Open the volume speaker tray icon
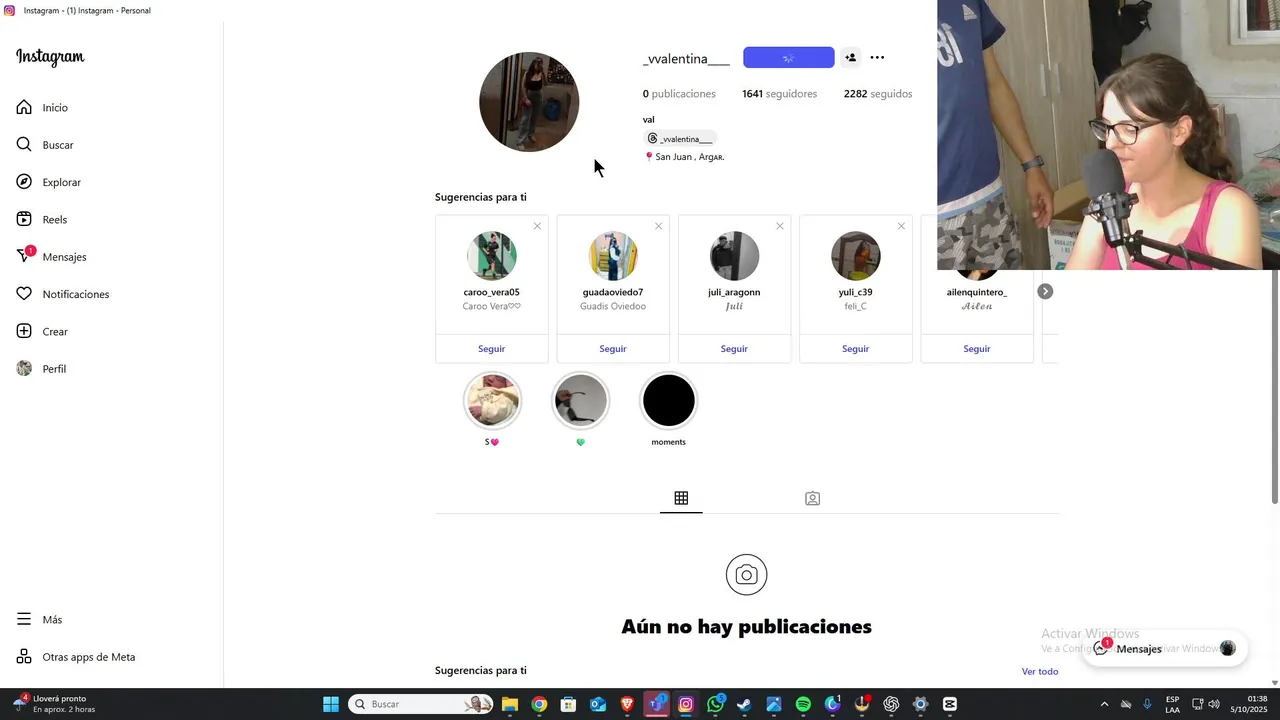This screenshot has height=720, width=1280. (x=1214, y=704)
